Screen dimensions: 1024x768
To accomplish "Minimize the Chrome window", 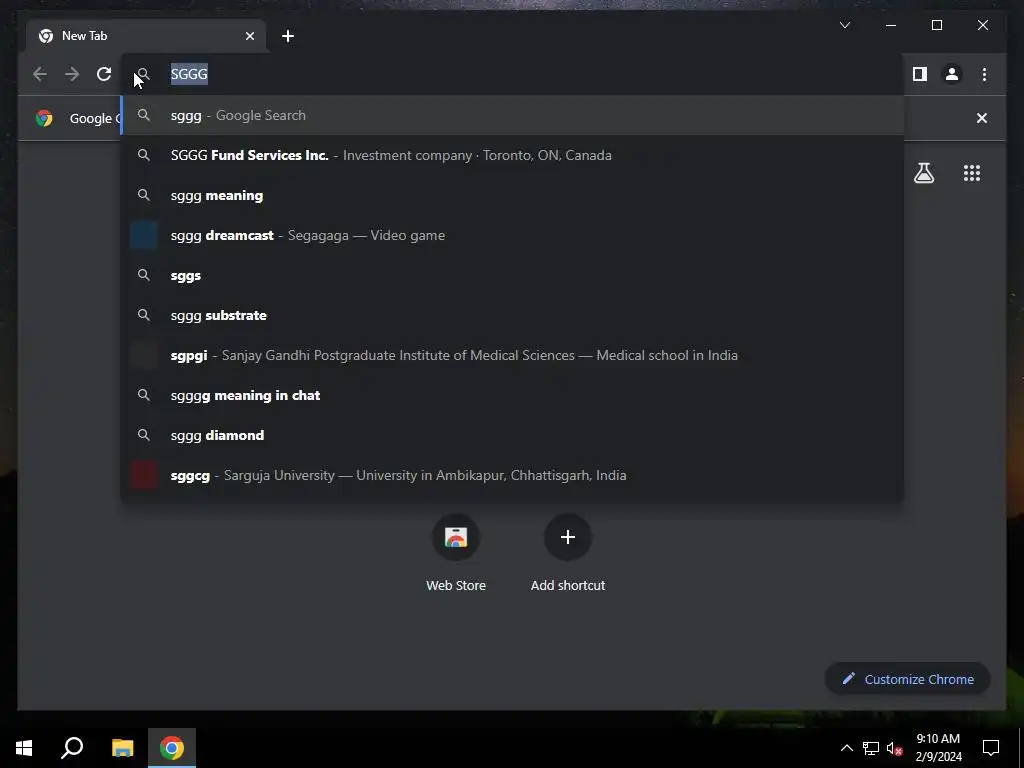I will click(891, 25).
